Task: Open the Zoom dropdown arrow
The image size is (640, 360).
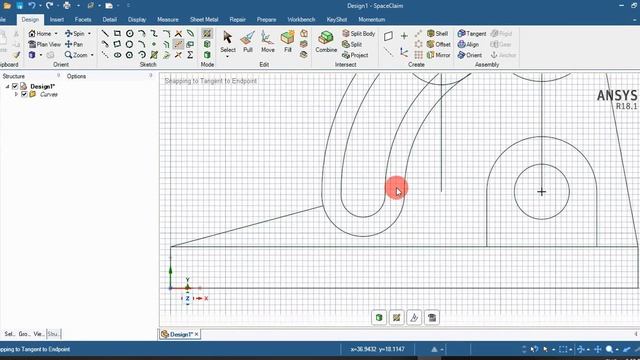Action: pyautogui.click(x=92, y=55)
